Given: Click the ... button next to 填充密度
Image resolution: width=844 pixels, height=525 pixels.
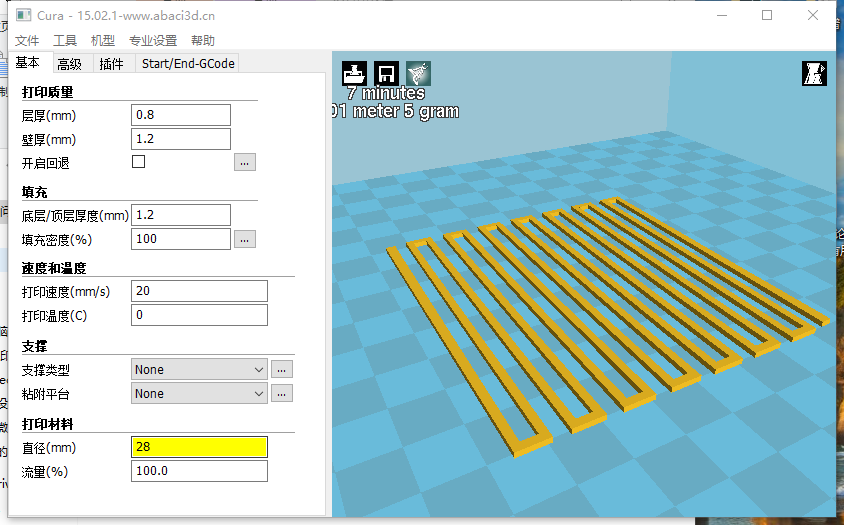Looking at the screenshot, I should [244, 239].
